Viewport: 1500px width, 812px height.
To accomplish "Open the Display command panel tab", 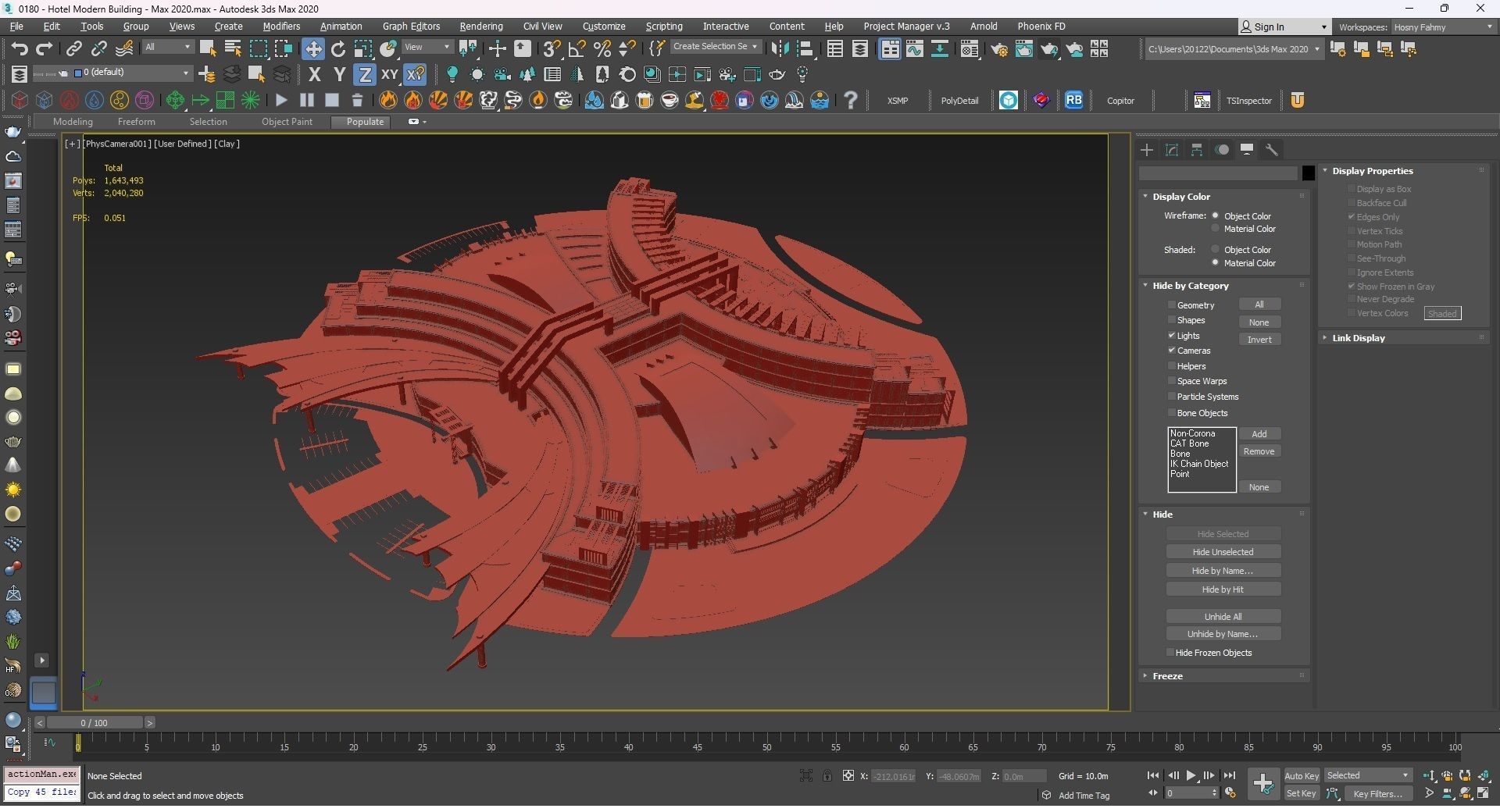I will [x=1247, y=150].
